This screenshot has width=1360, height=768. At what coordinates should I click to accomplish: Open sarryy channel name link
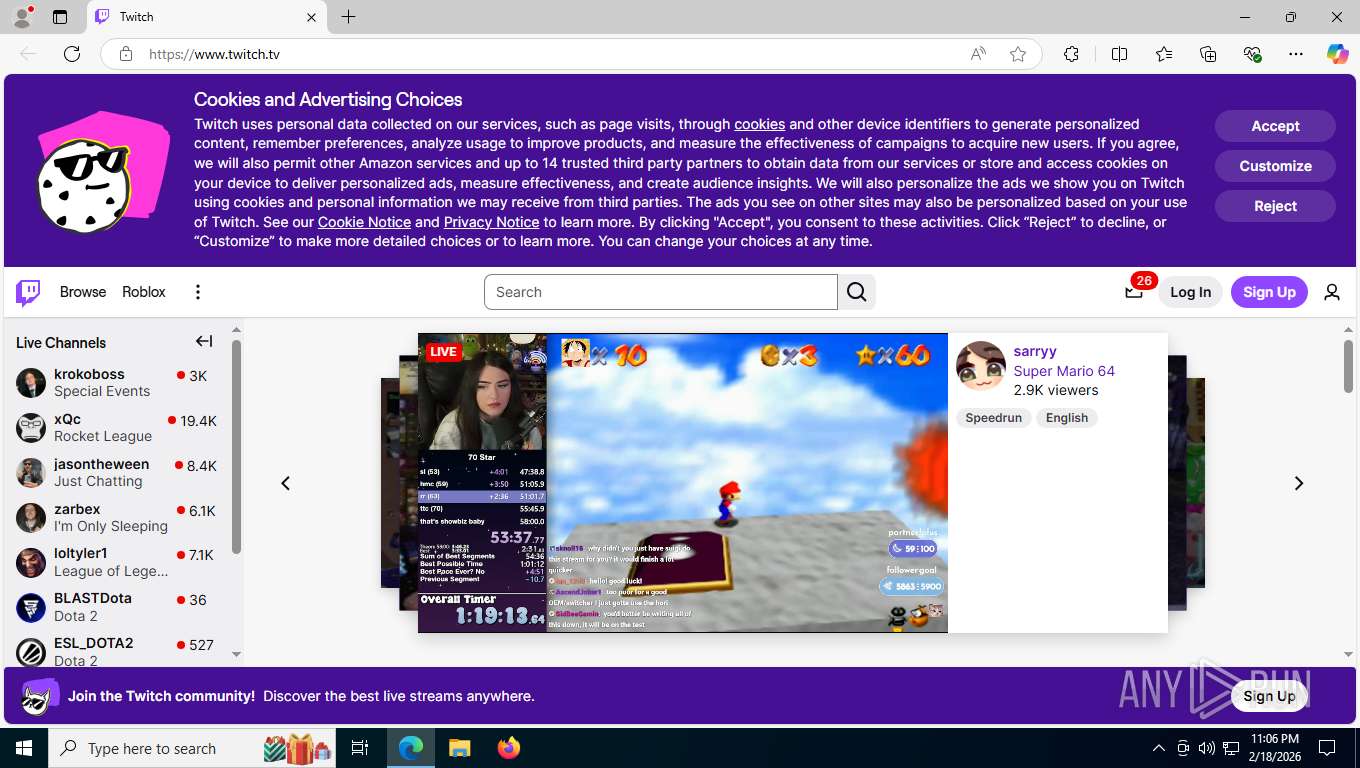coord(1035,351)
